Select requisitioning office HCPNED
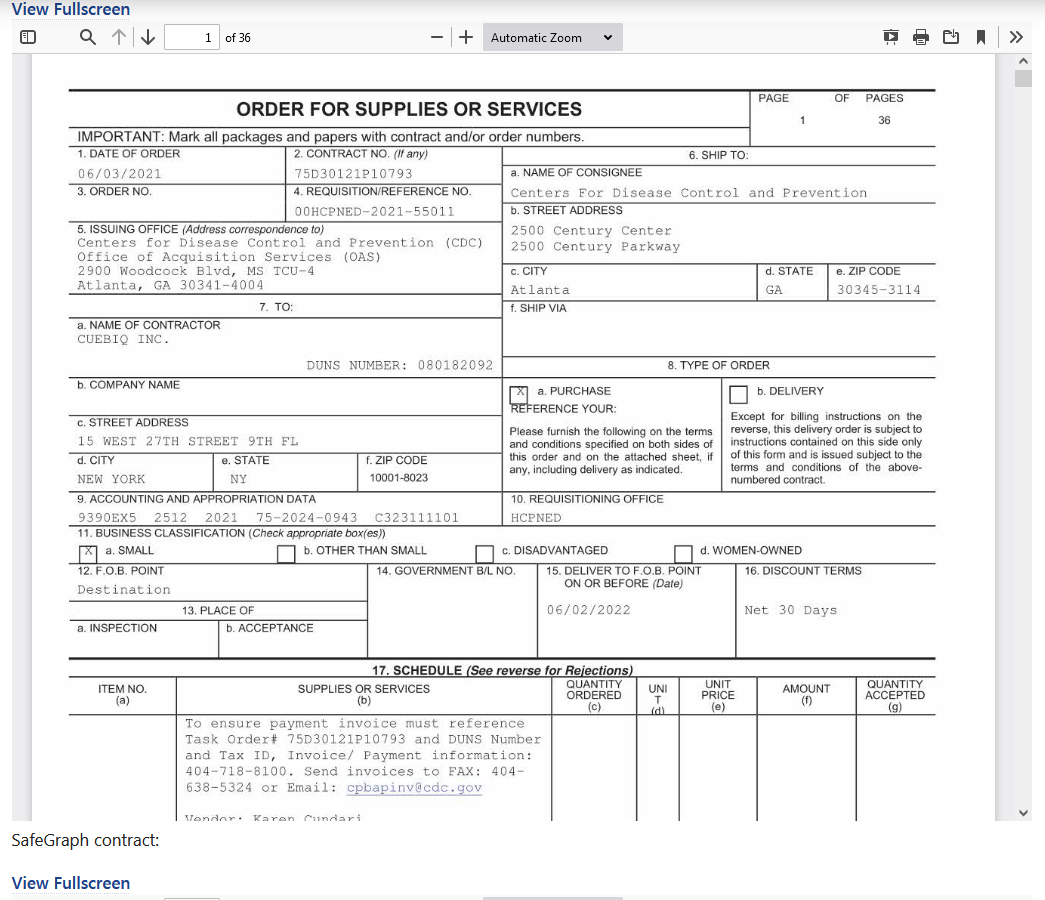This screenshot has height=900, width=1045. pos(536,518)
